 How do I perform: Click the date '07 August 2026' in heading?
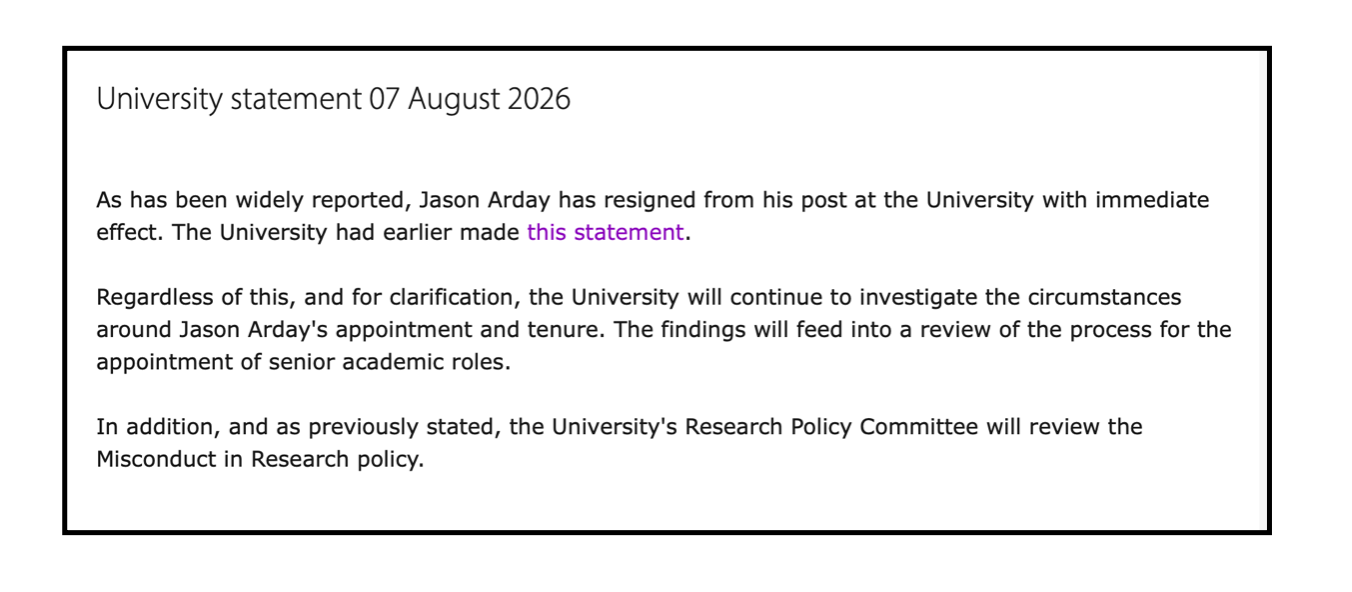click(x=469, y=99)
